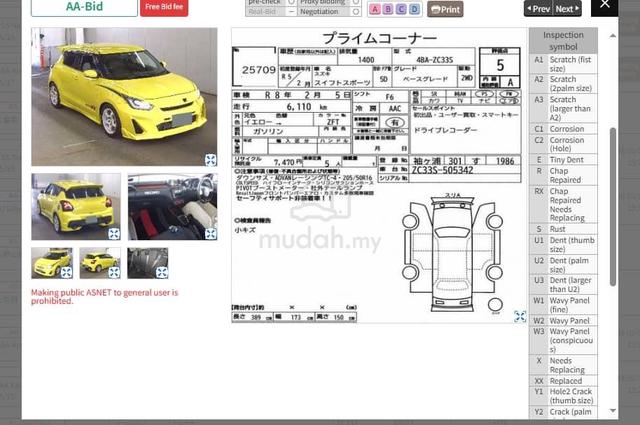
Task: Click the C2 Corrosion (Hole) row
Action: pyautogui.click(x=563, y=144)
